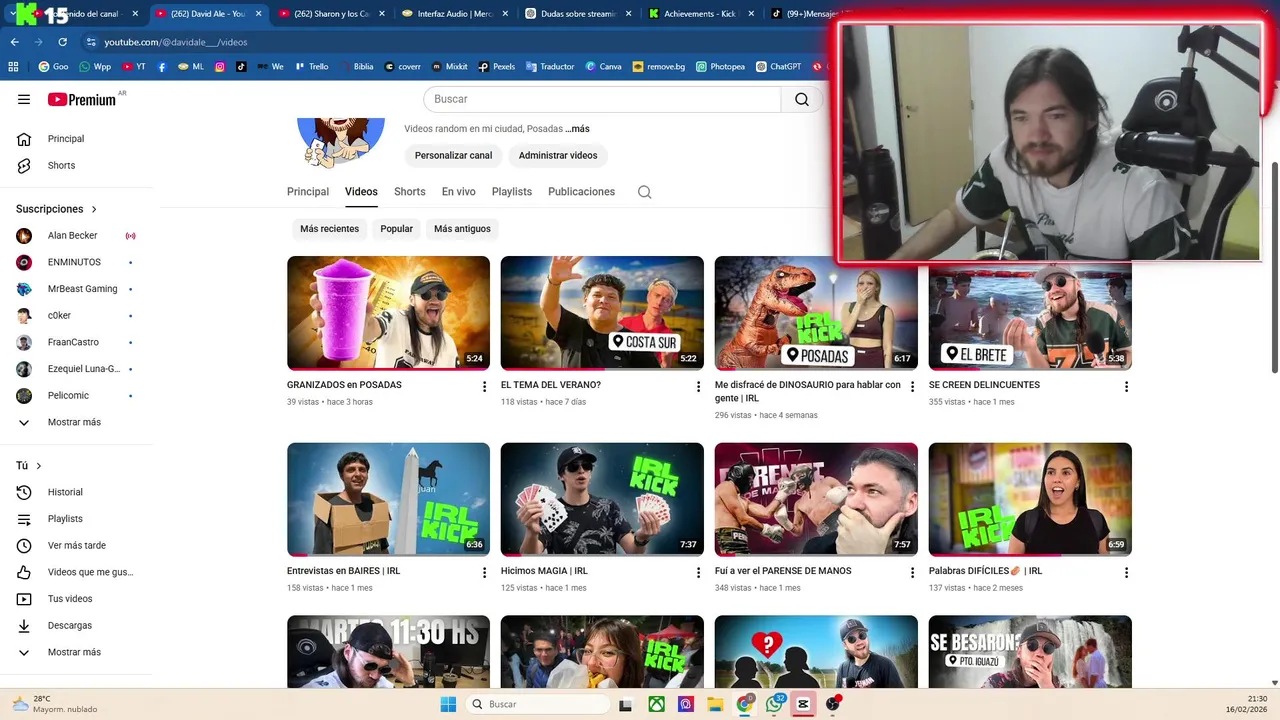Reload the page with browser refresh button
The height and width of the screenshot is (720, 1280).
click(62, 42)
